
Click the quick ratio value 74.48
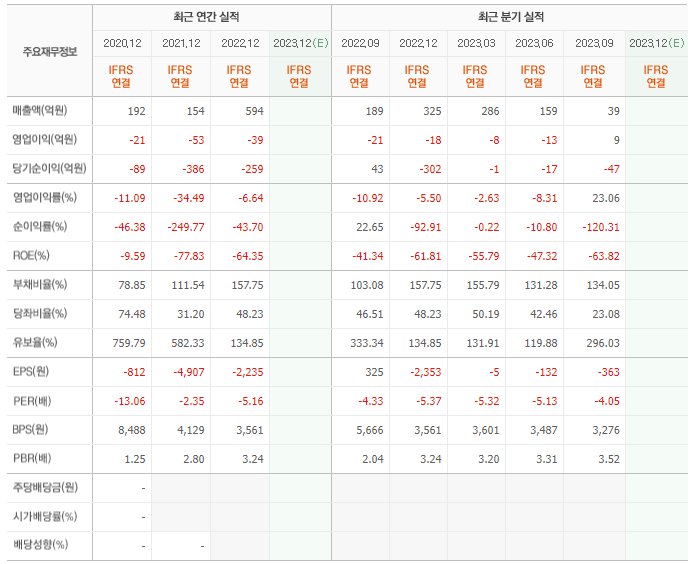[x=132, y=314]
